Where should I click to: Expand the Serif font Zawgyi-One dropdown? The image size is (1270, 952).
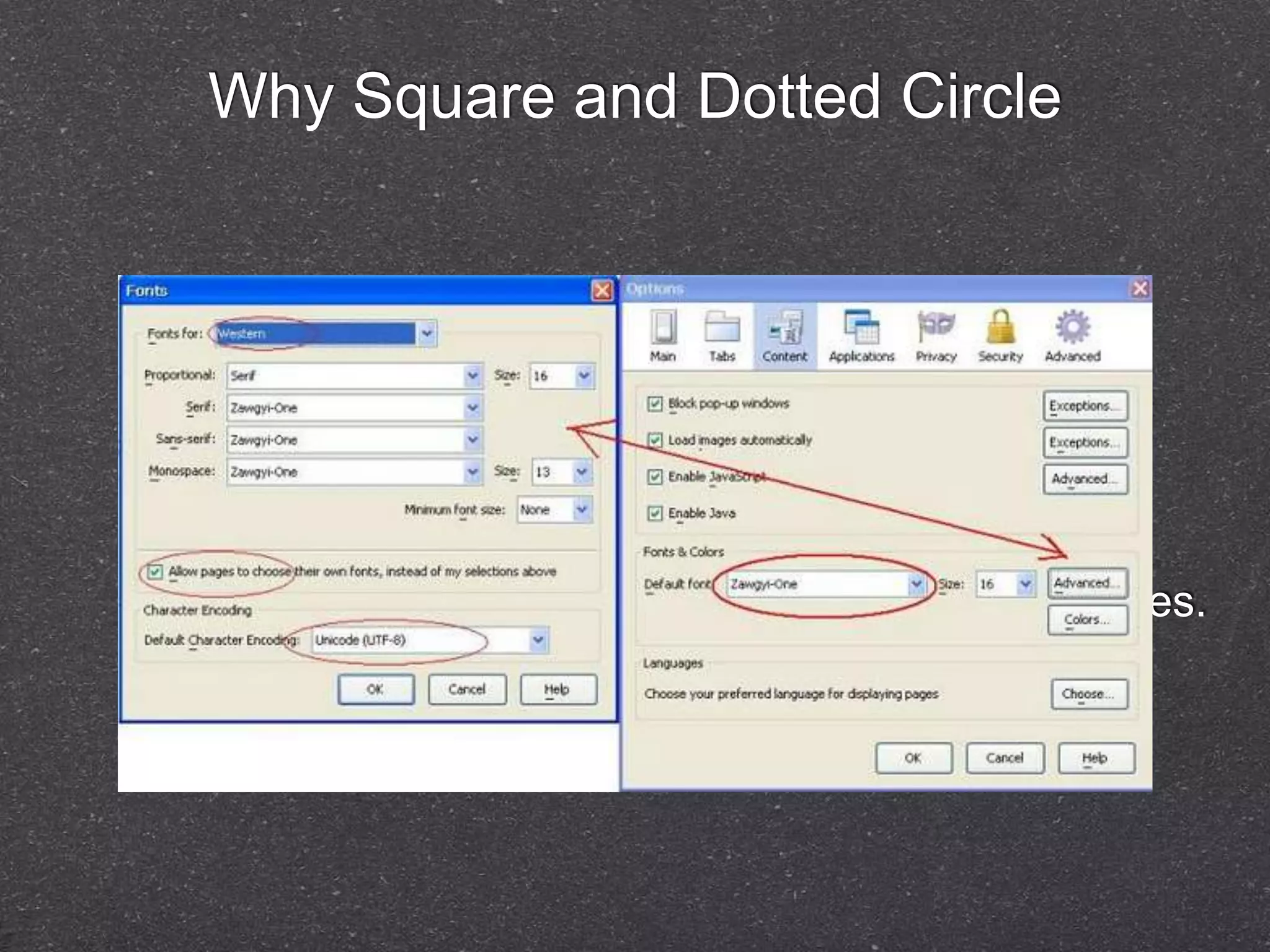(x=355, y=408)
